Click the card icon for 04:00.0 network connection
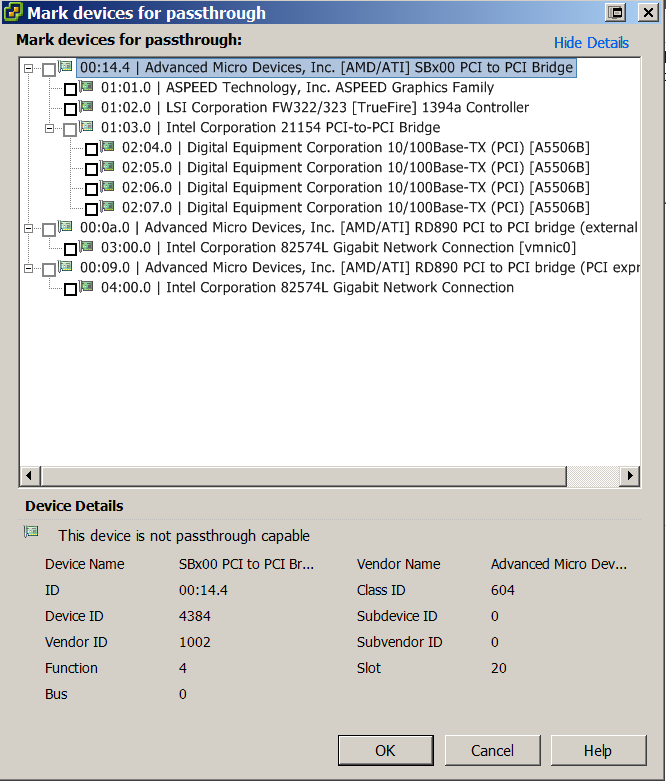The width and height of the screenshot is (666, 782). [x=86, y=286]
